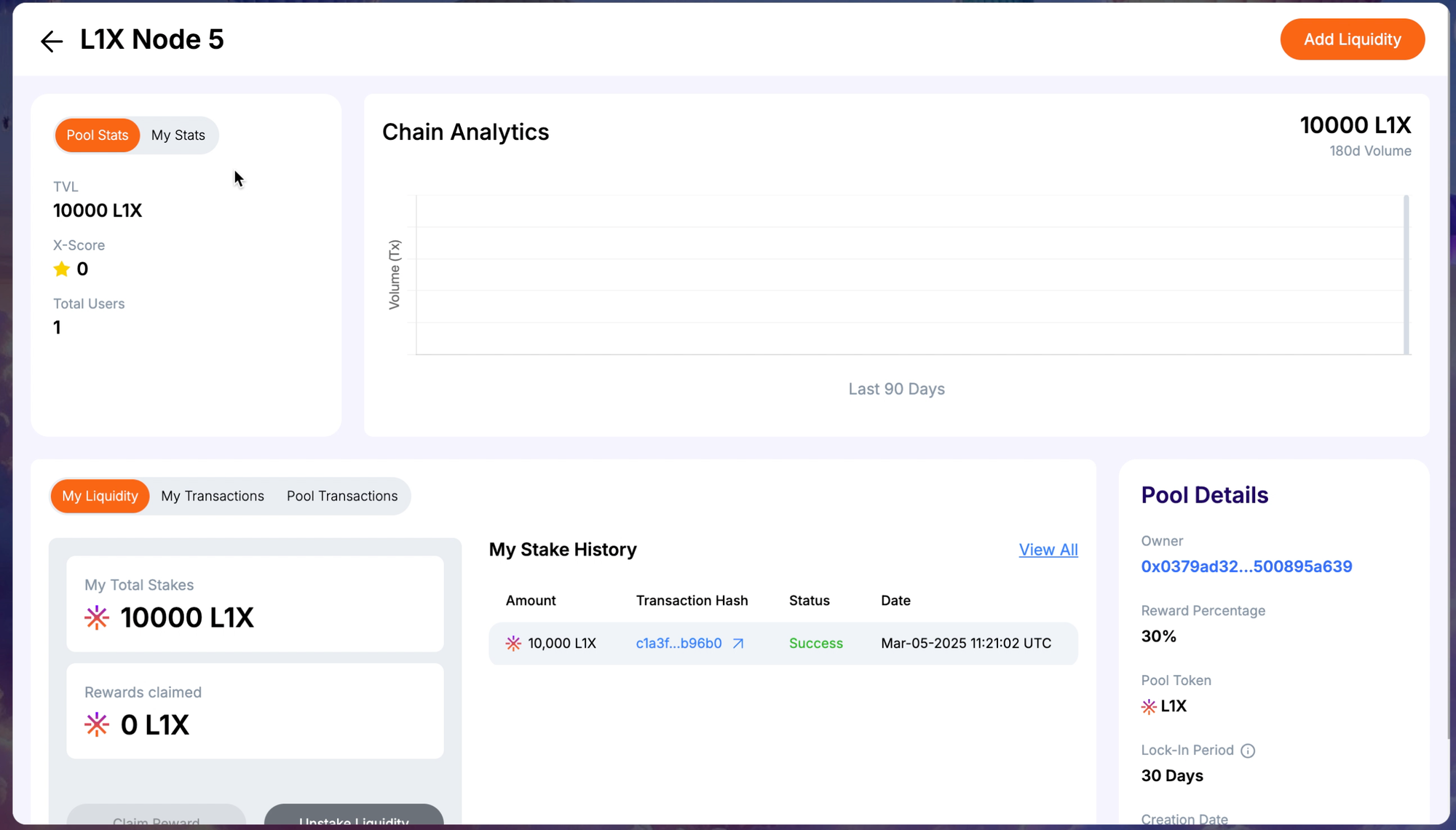
Task: Open transaction hash external link arrow
Action: click(x=738, y=644)
